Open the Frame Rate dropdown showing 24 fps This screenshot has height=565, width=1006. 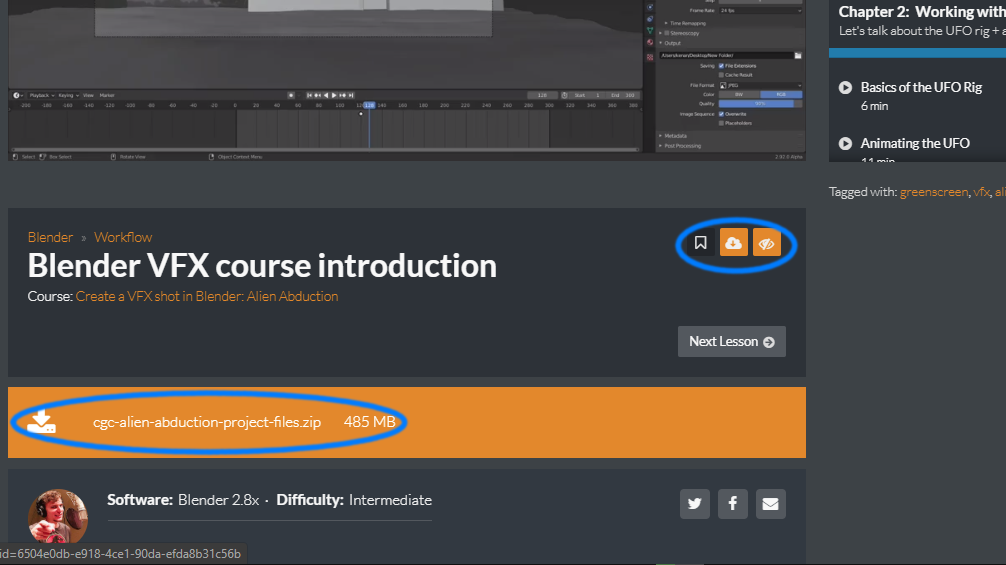(x=761, y=10)
